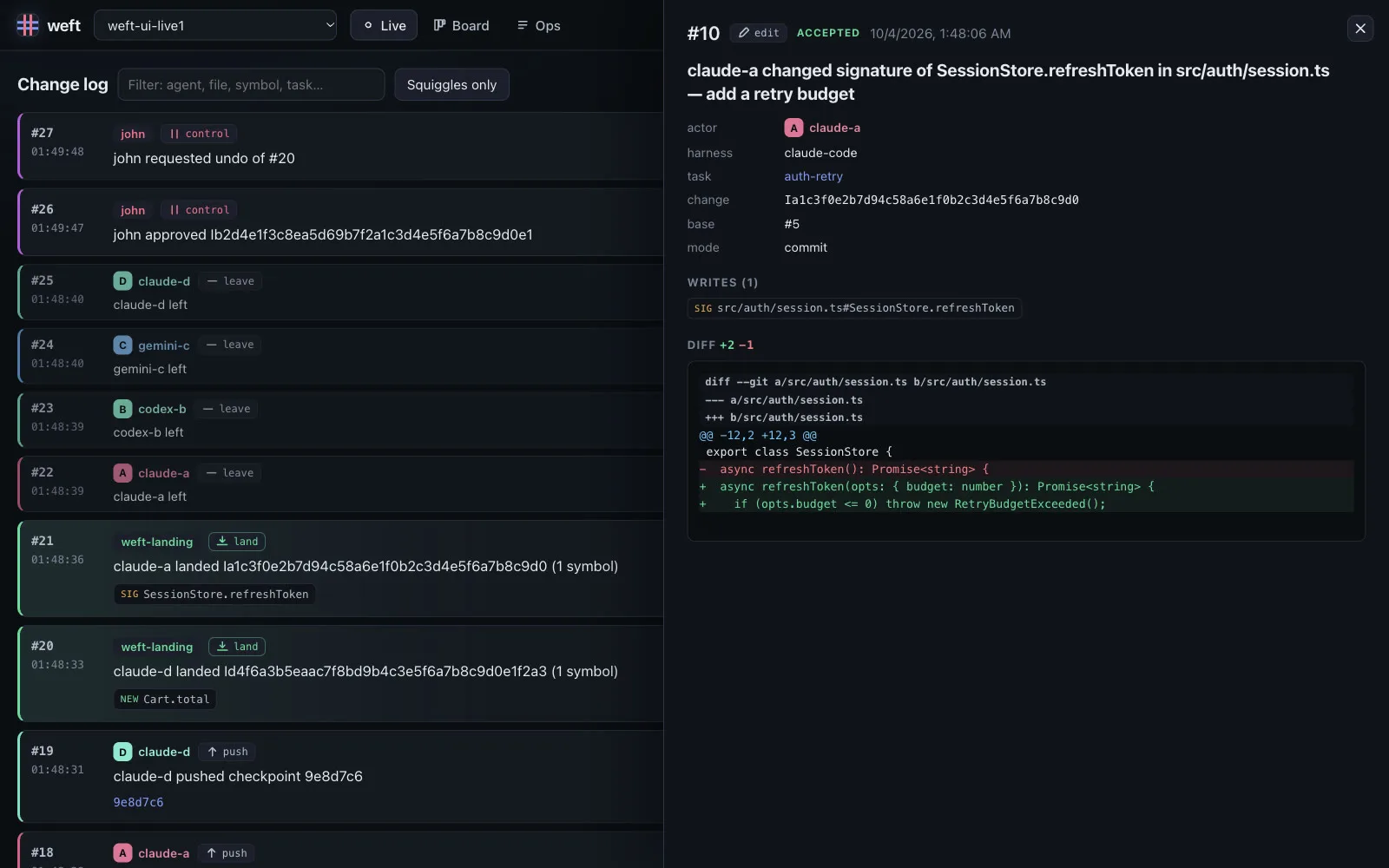Screen dimensions: 1389x868
Task: Open the weft-ui-live1 workspace dropdown
Action: point(215,25)
